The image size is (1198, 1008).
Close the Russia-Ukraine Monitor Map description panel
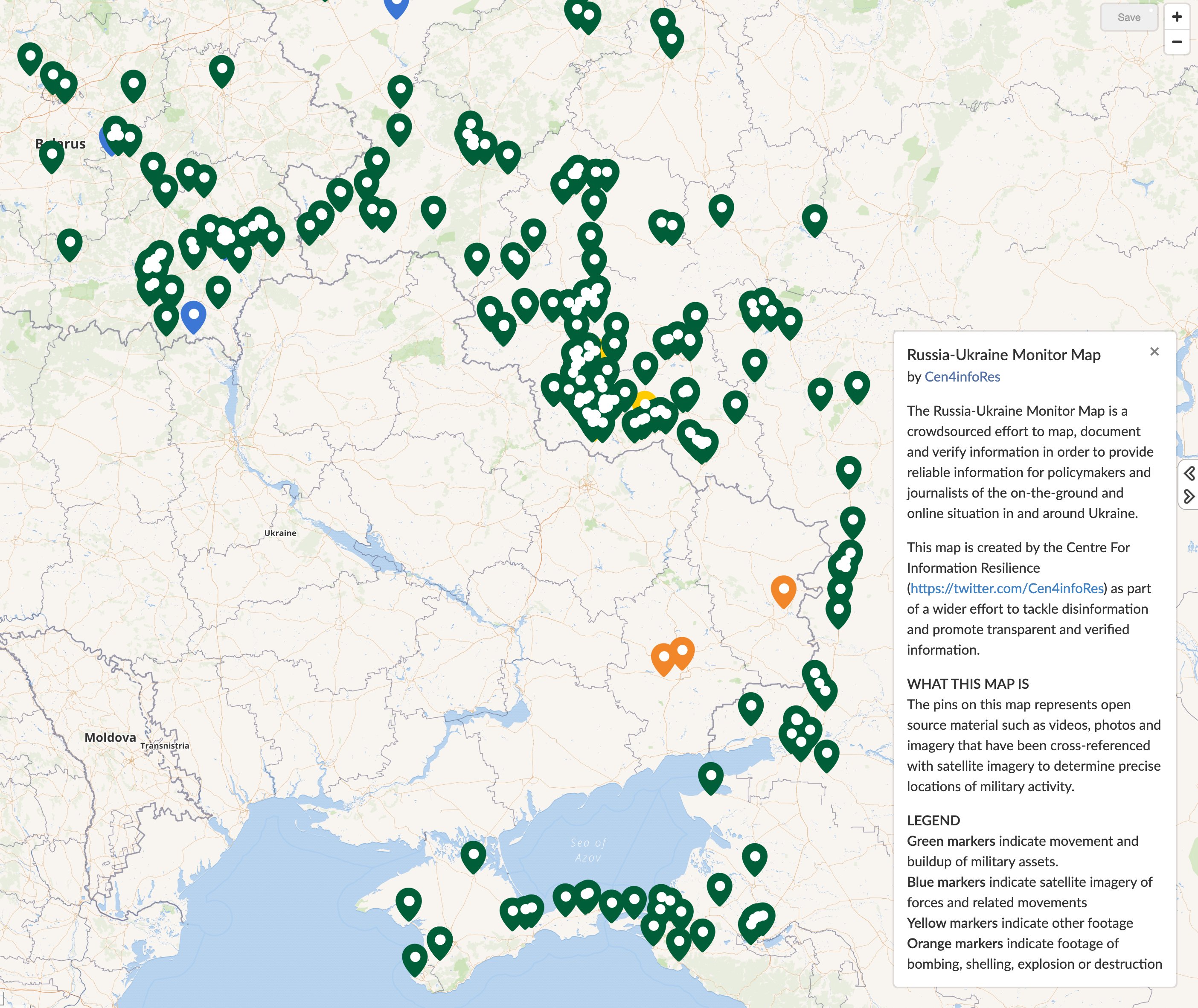(1154, 351)
